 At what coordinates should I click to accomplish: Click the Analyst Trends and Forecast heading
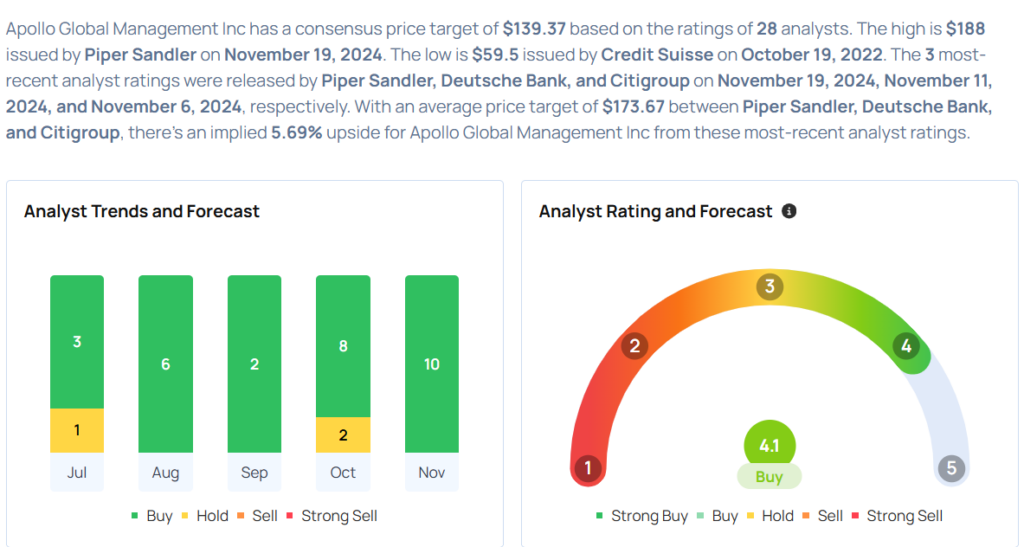tap(142, 211)
